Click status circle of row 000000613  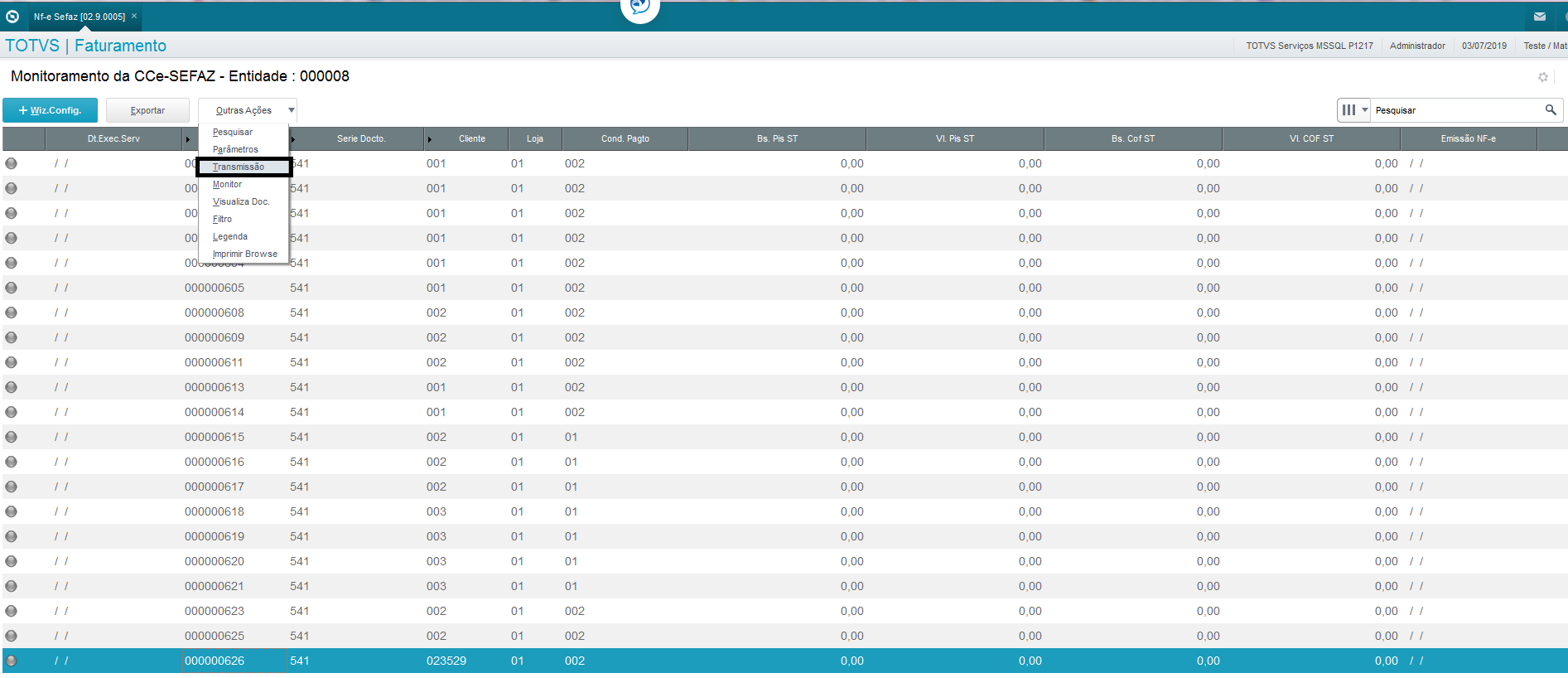point(11,387)
